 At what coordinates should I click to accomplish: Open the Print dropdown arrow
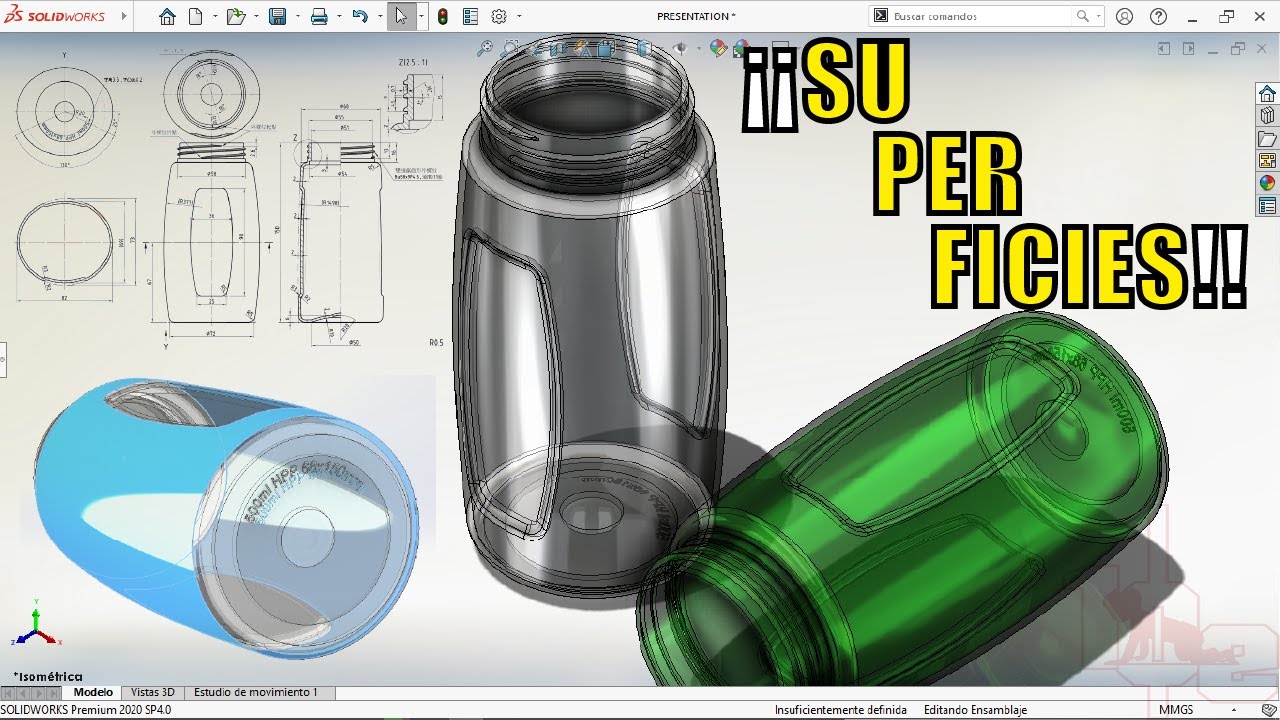337,16
